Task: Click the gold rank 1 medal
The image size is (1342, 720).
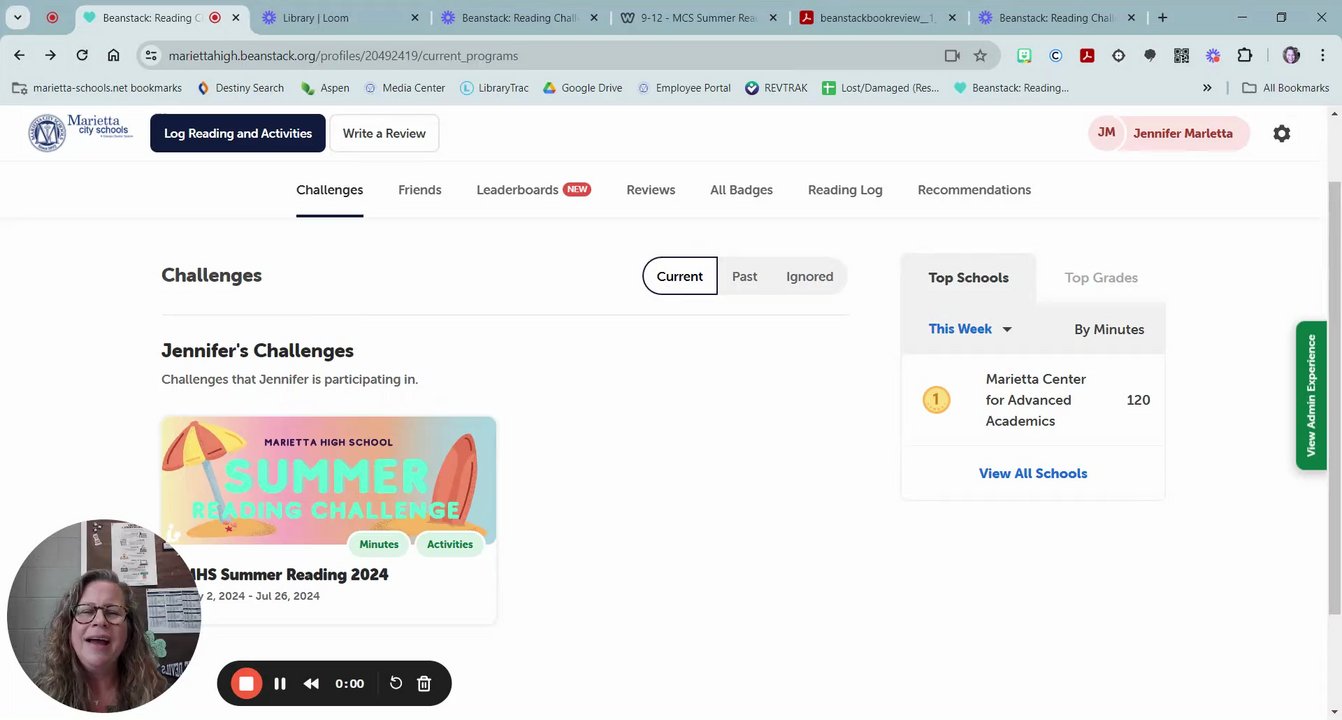Action: point(936,400)
